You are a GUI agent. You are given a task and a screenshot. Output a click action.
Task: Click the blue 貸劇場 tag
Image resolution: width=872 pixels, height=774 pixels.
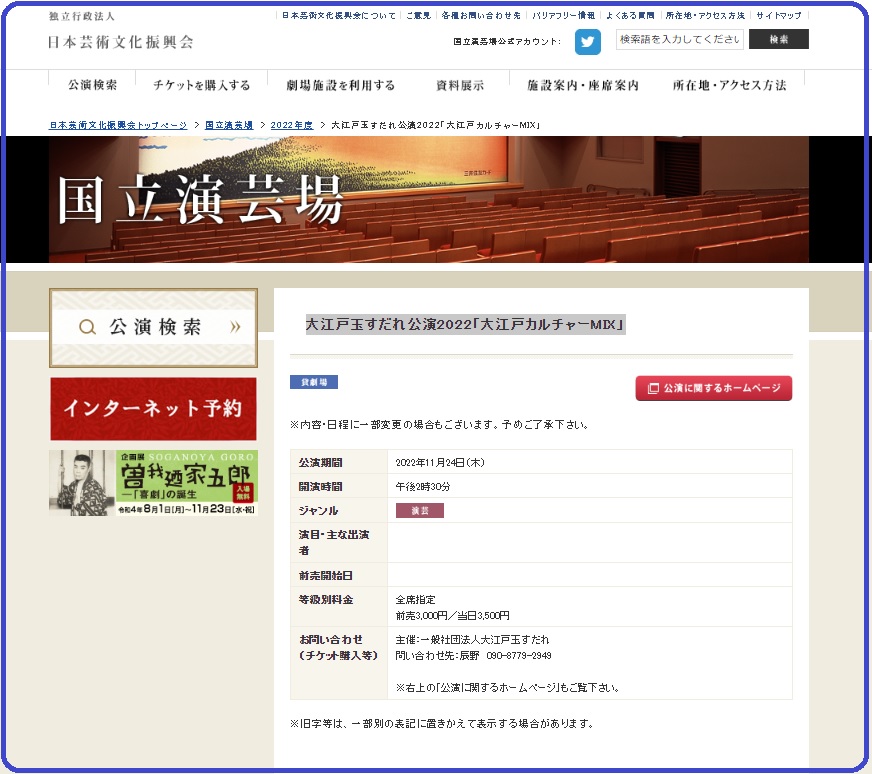click(x=314, y=382)
